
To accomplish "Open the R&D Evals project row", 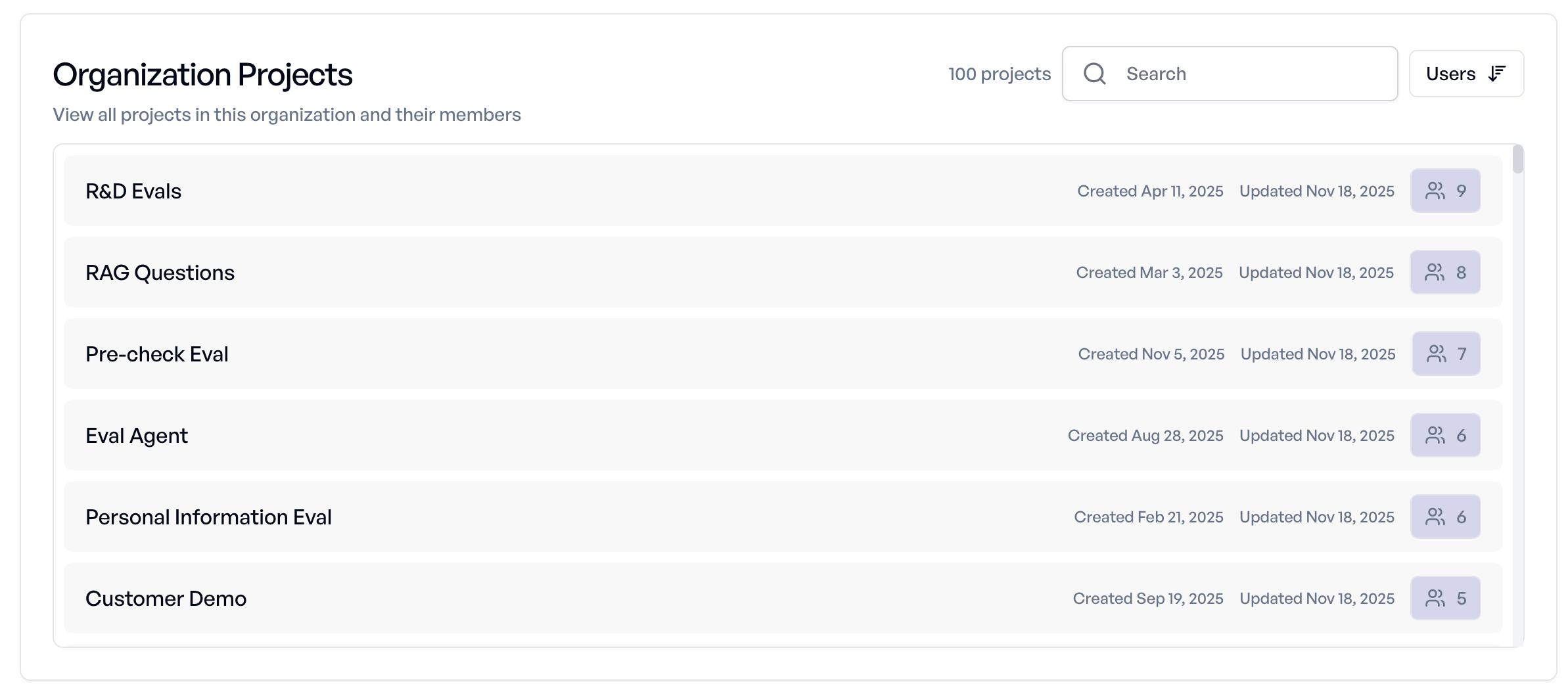I will (x=133, y=191).
